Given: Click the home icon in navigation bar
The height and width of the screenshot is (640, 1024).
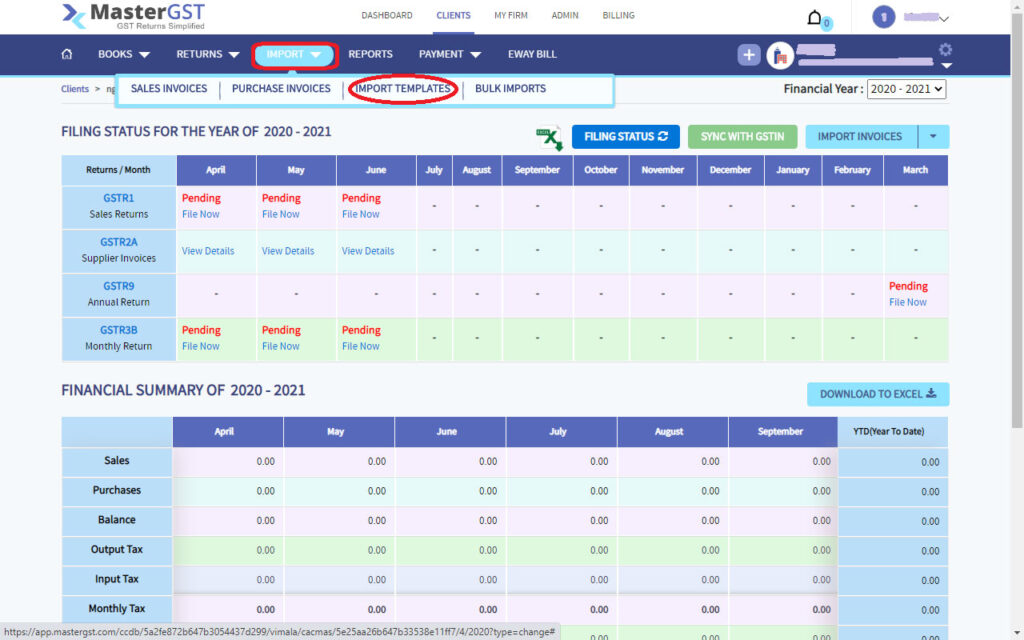Looking at the screenshot, I should coord(67,54).
